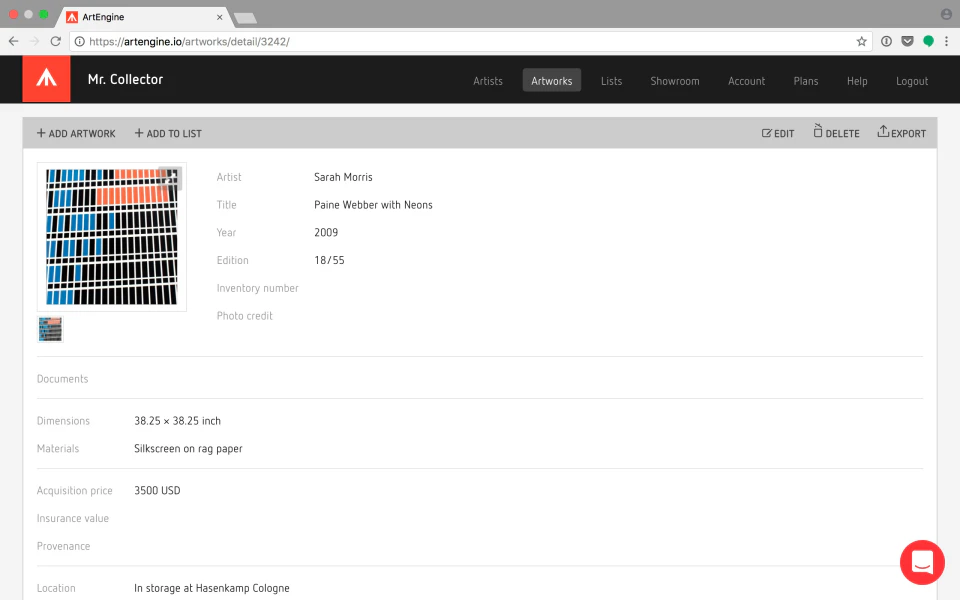The height and width of the screenshot is (600, 960).
Task: Click the Edit pencil icon
Action: [765, 132]
